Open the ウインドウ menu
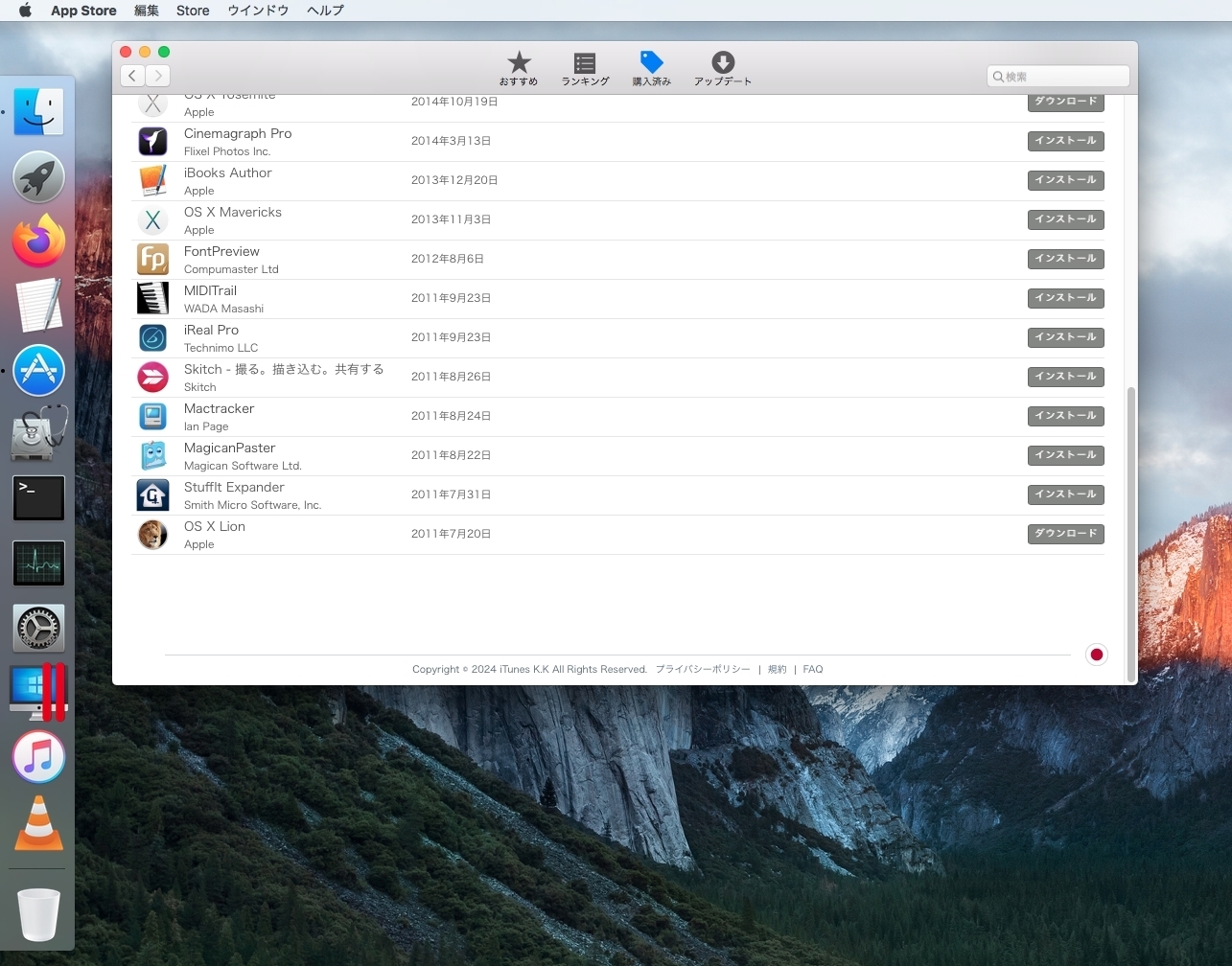This screenshot has height=966, width=1232. coord(258,11)
